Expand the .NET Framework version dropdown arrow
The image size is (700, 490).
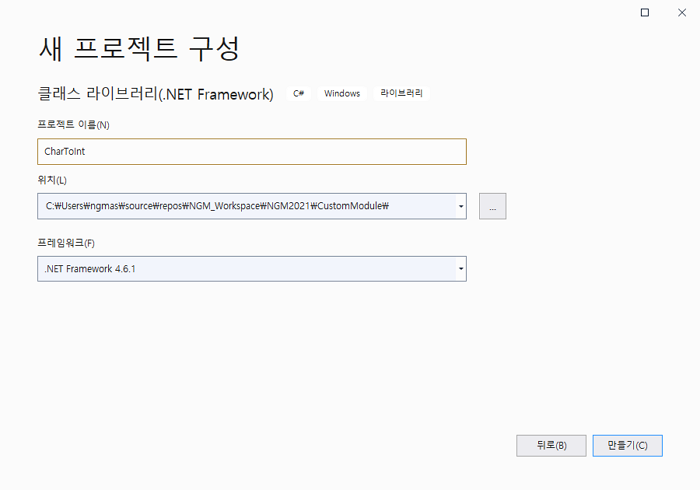[x=461, y=269]
